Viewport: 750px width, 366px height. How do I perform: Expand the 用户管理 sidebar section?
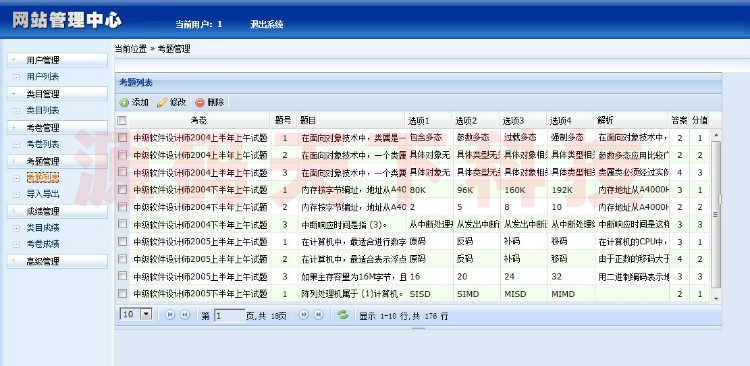point(57,60)
